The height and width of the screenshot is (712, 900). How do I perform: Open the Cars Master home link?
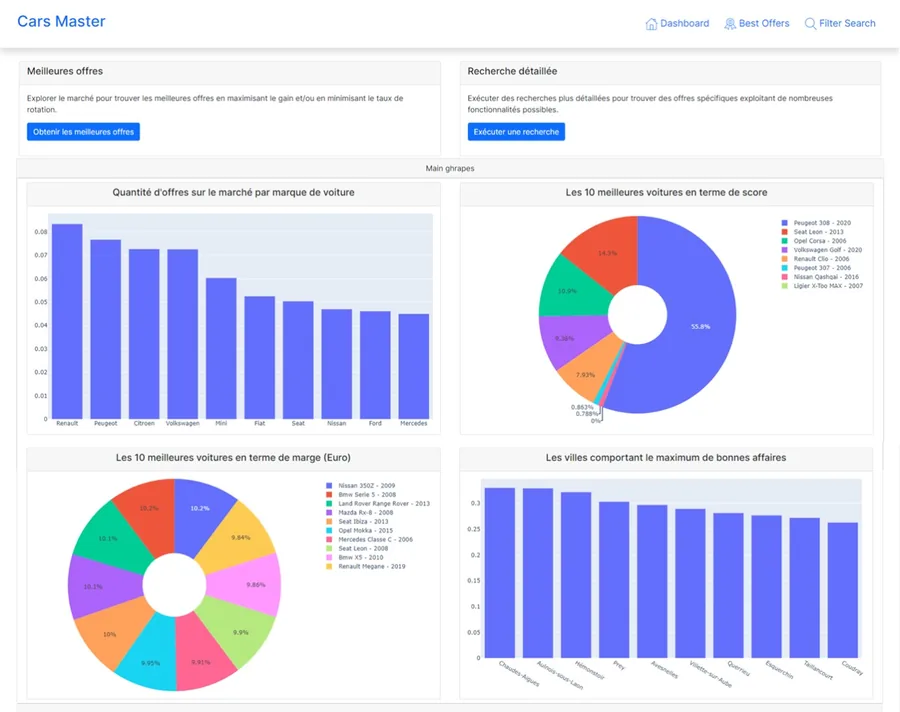point(61,21)
